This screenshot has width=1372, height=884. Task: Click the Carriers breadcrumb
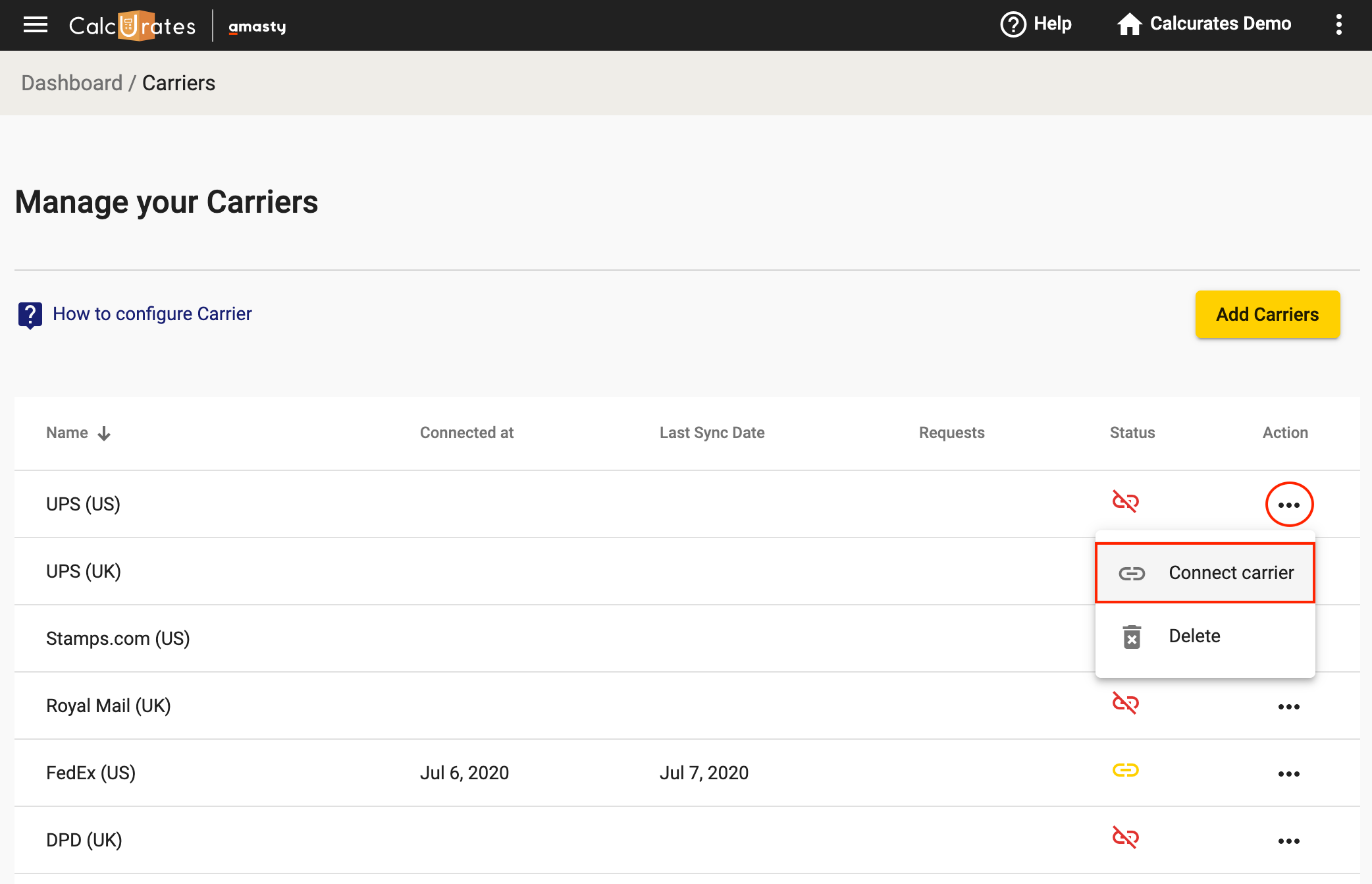point(178,83)
